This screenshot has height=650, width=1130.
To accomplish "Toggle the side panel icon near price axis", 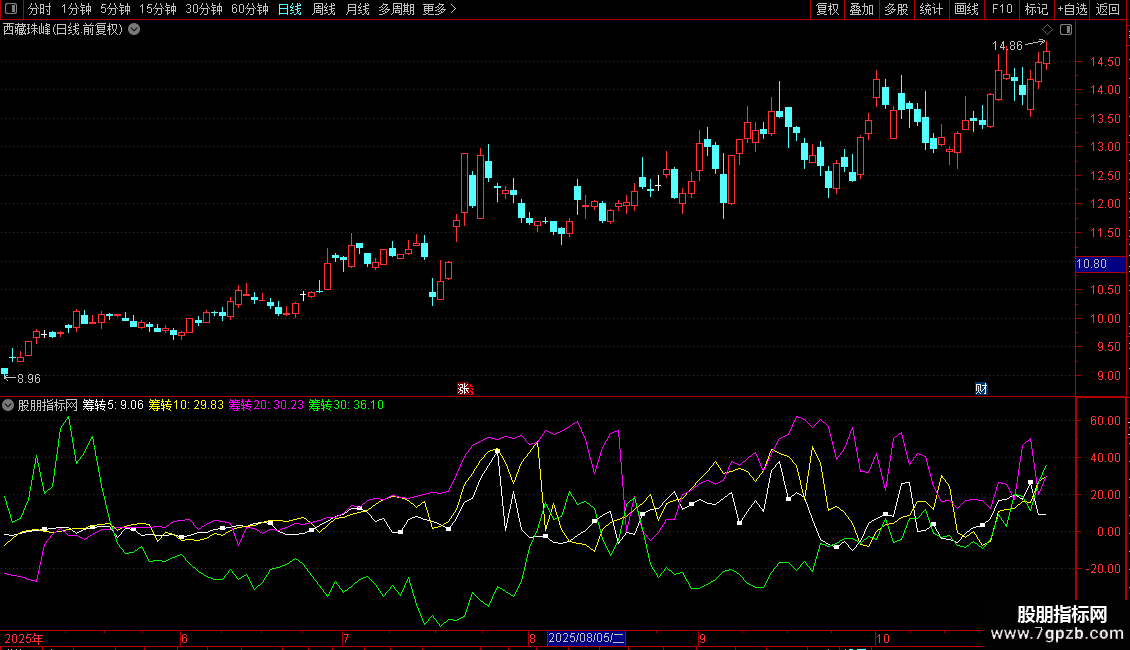I will (1066, 30).
